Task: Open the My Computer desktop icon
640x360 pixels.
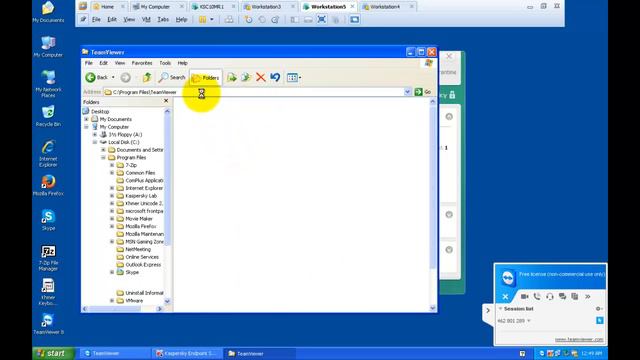Action: 48,47
